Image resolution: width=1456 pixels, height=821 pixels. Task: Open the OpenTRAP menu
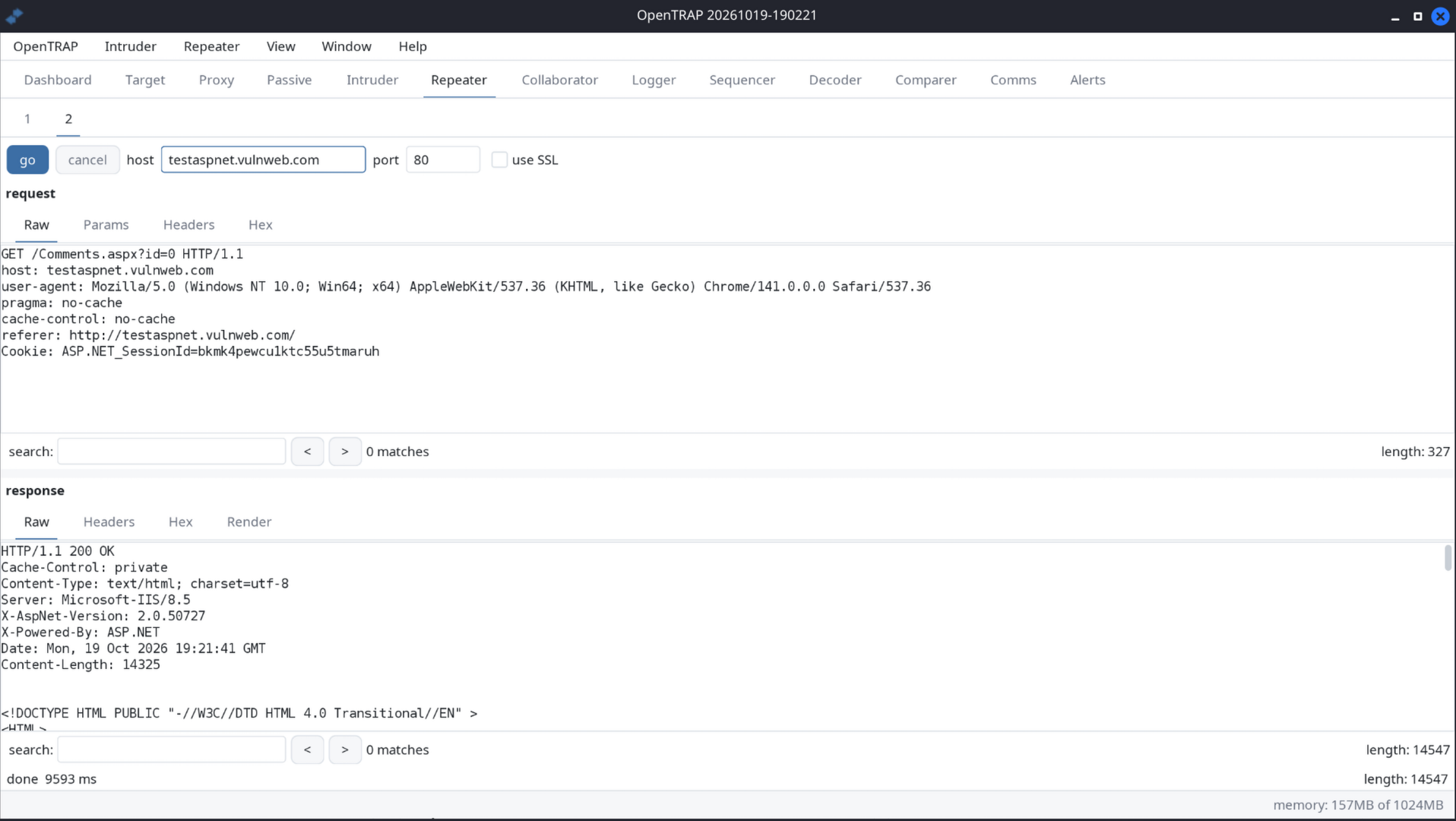(46, 46)
